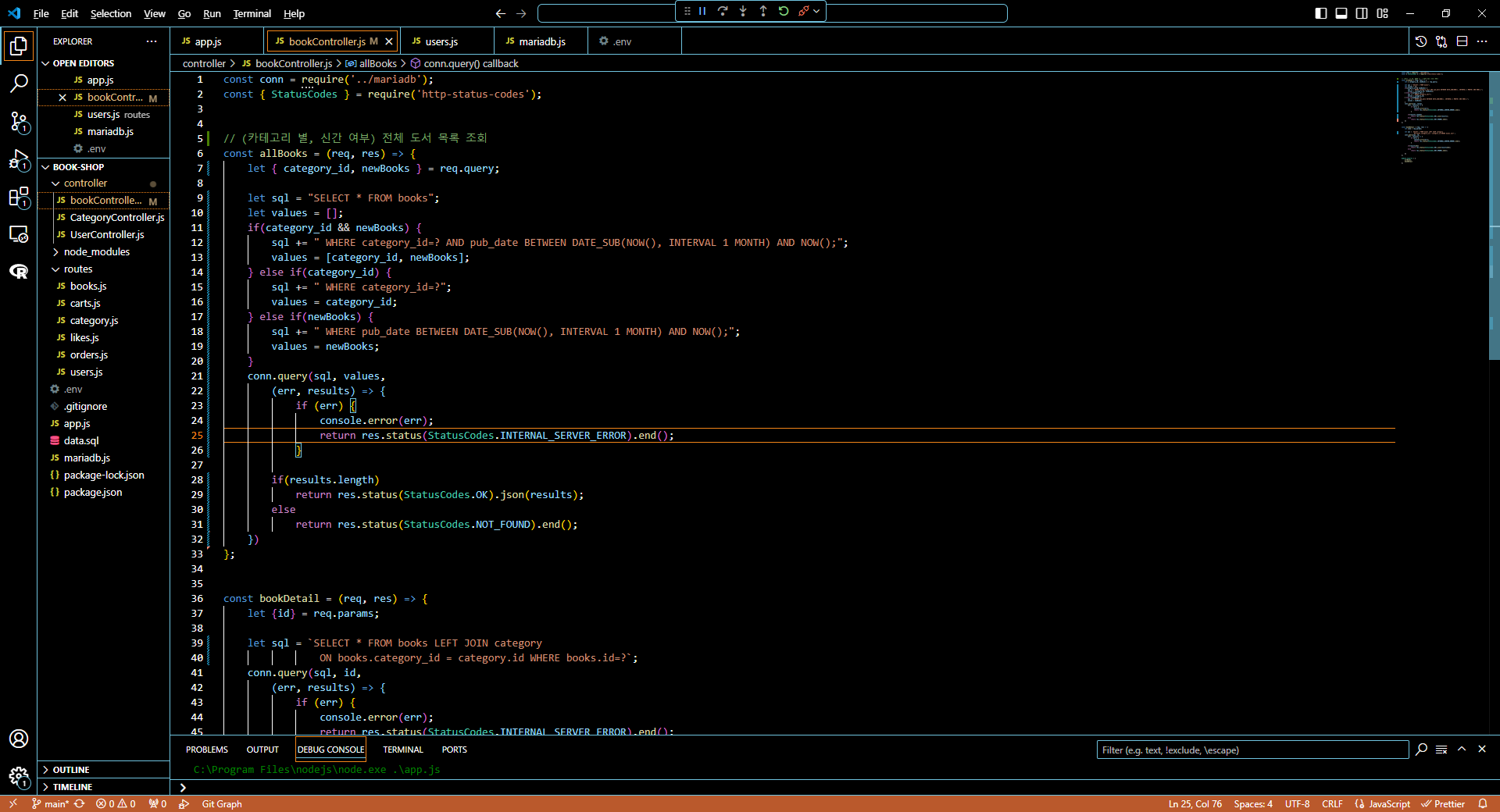Maximize the bottom panel size
The height and width of the screenshot is (812, 1500).
[1462, 750]
